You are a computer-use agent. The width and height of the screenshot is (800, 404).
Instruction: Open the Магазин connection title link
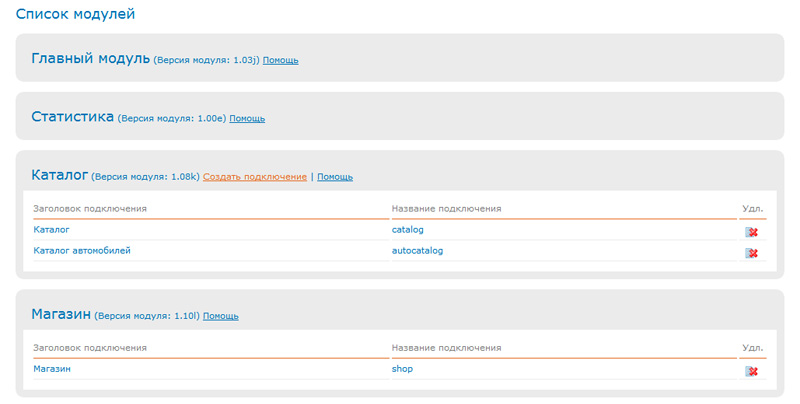52,369
